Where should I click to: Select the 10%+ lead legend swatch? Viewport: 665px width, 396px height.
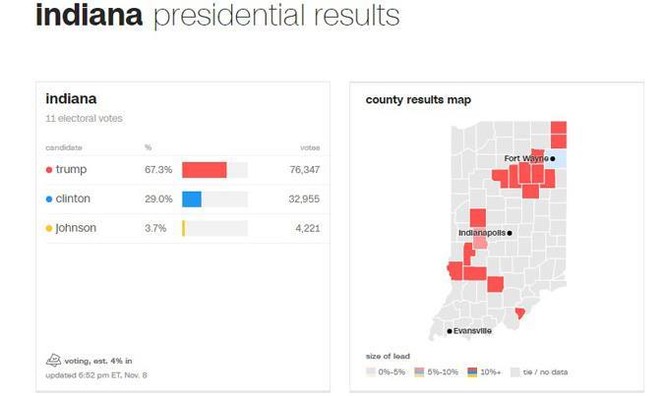472,372
